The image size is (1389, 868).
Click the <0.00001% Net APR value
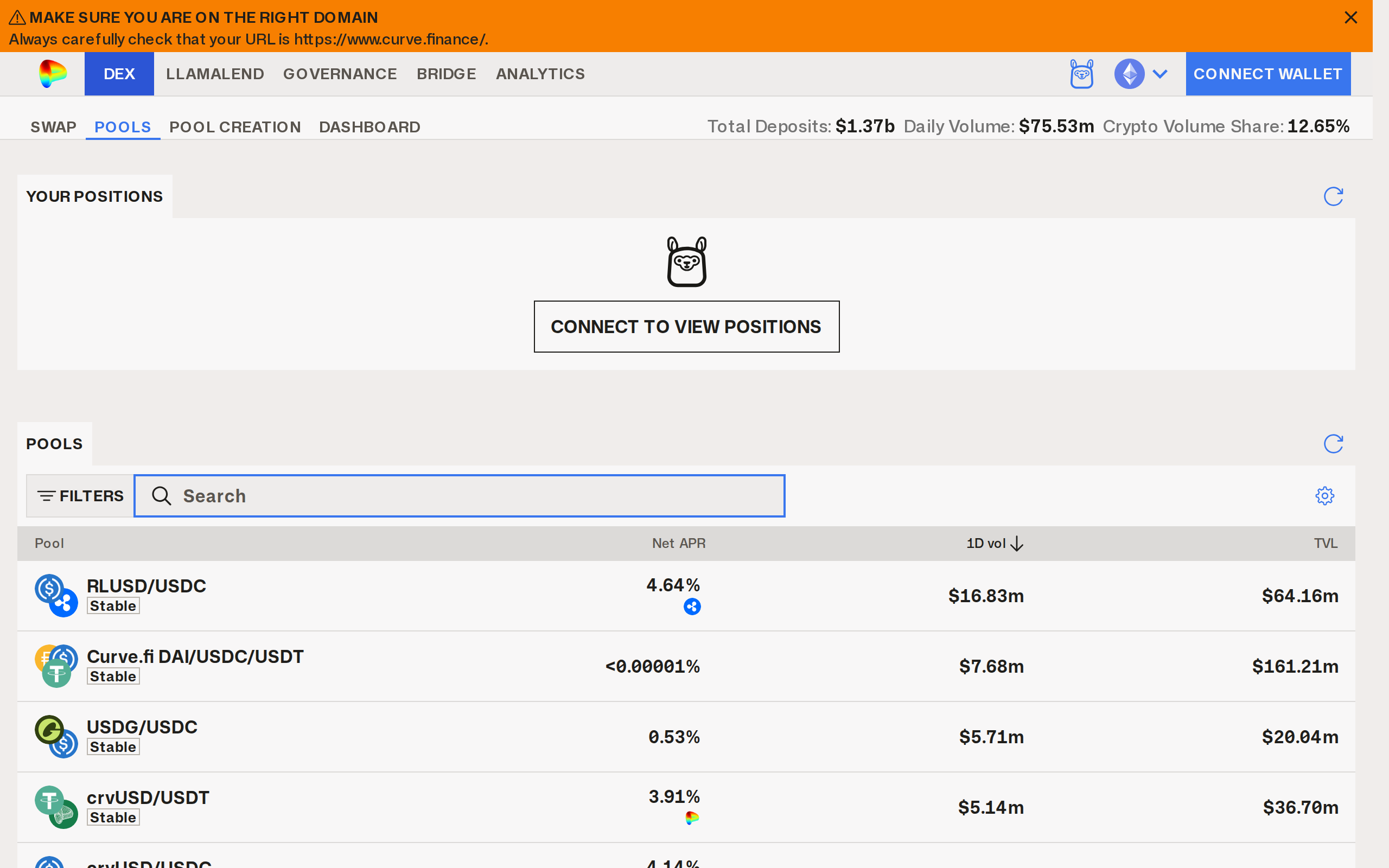coord(653,667)
